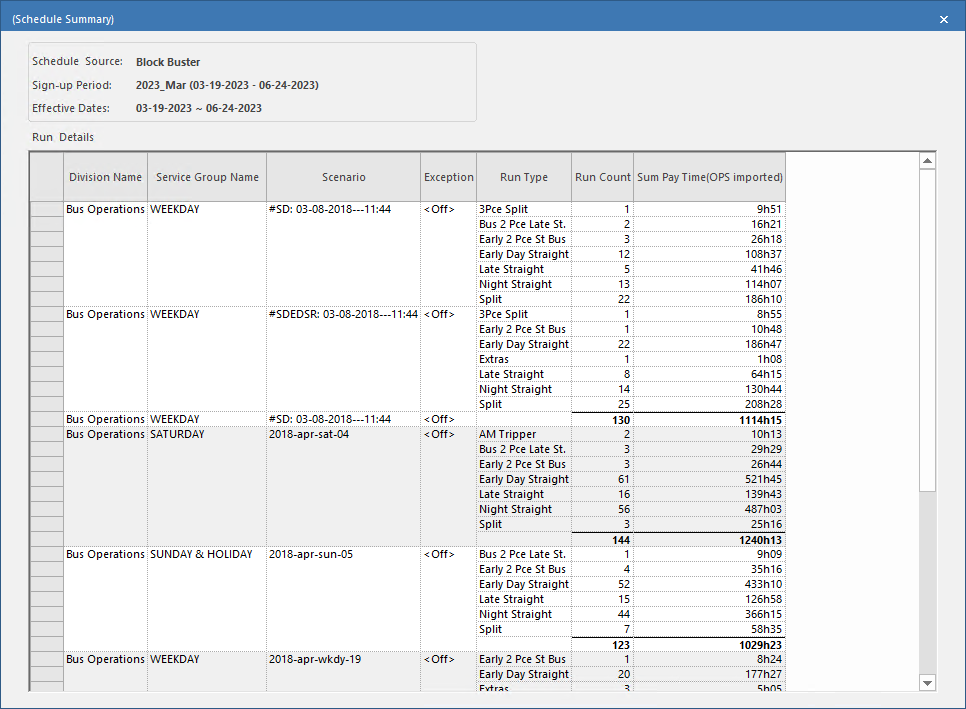966x709 pixels.
Task: Click the scrollbar down arrow
Action: click(x=926, y=683)
